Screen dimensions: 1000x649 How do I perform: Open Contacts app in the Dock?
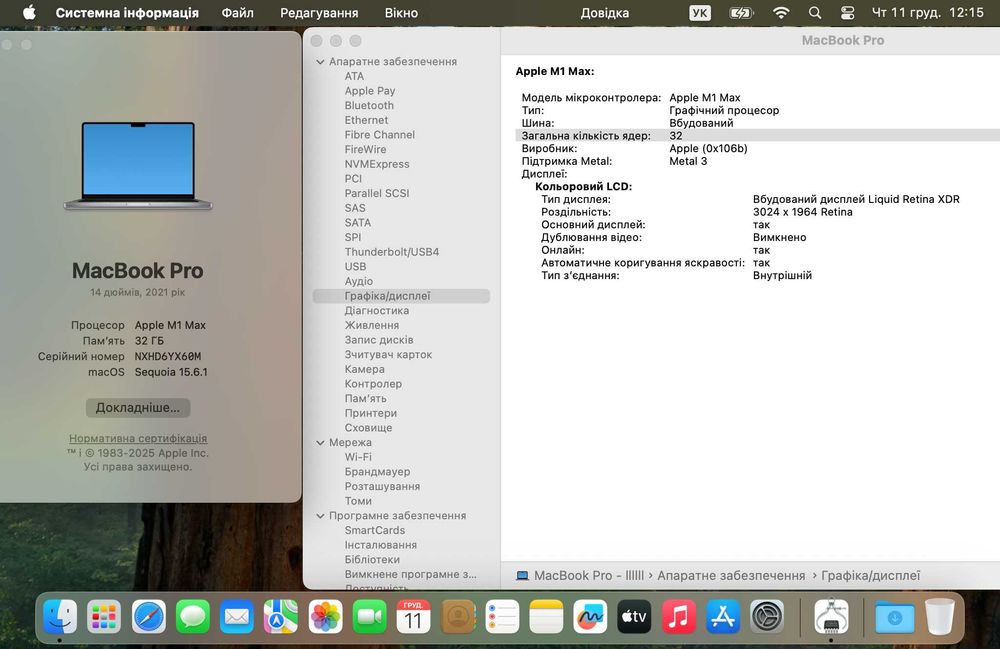458,616
